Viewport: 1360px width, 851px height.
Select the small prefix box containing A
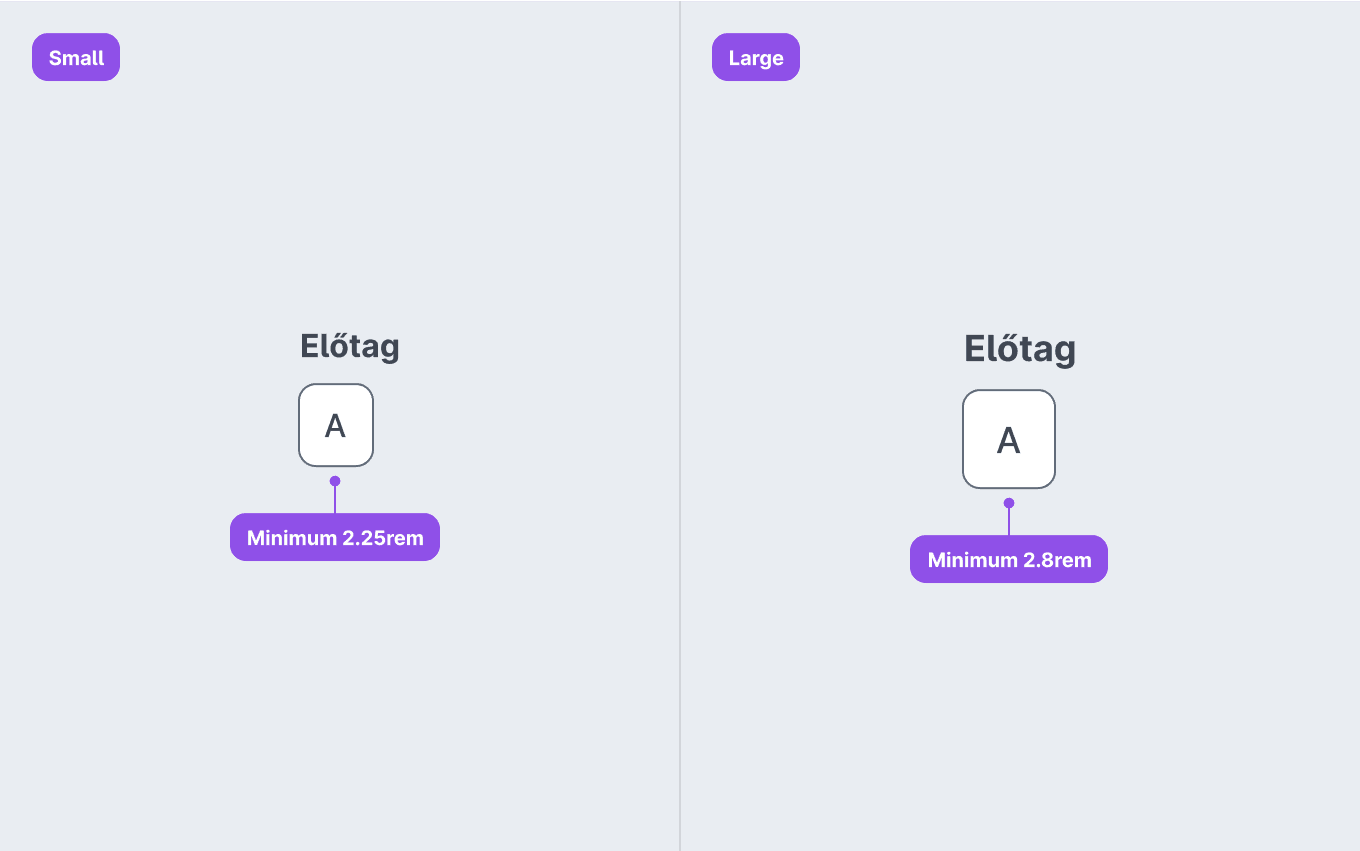(x=336, y=425)
